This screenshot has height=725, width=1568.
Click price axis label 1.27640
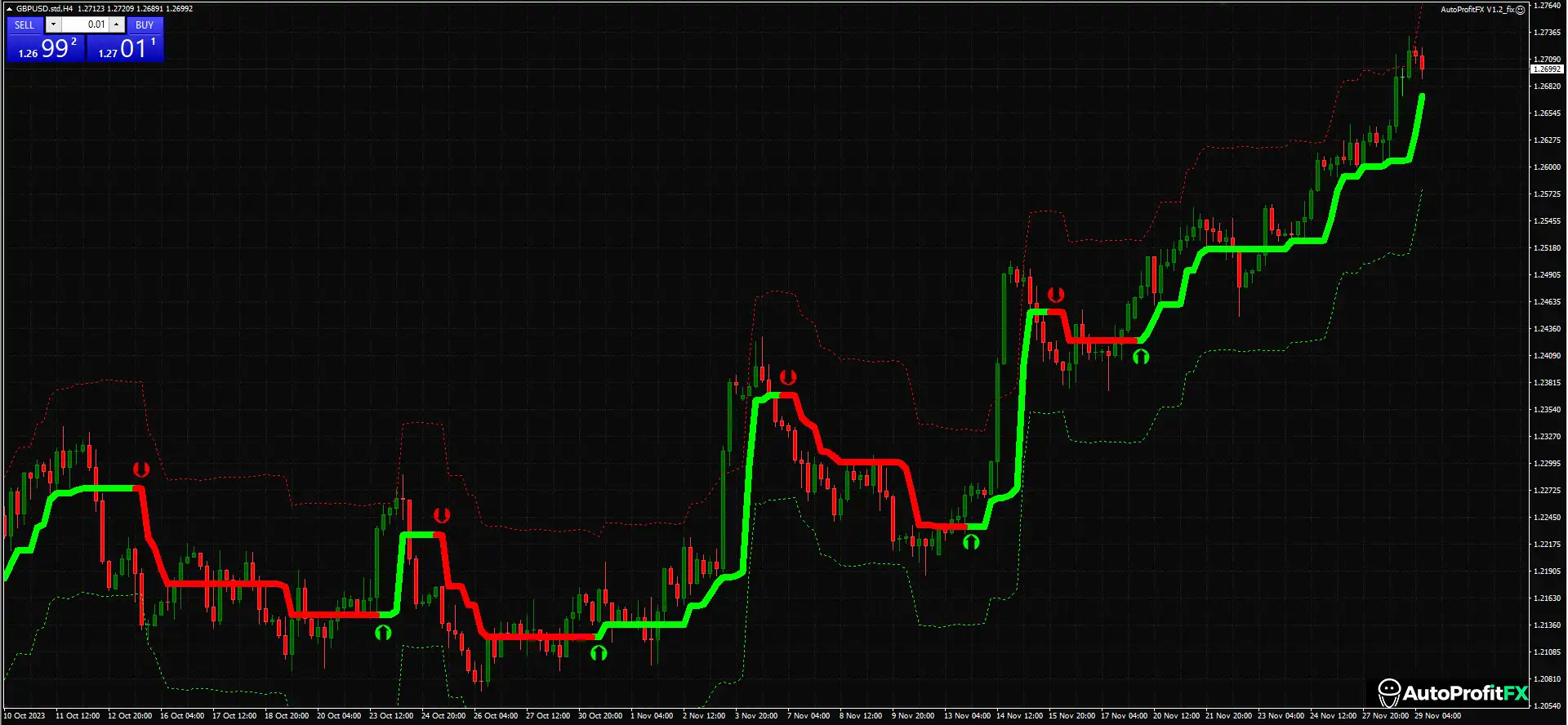tap(1547, 6)
